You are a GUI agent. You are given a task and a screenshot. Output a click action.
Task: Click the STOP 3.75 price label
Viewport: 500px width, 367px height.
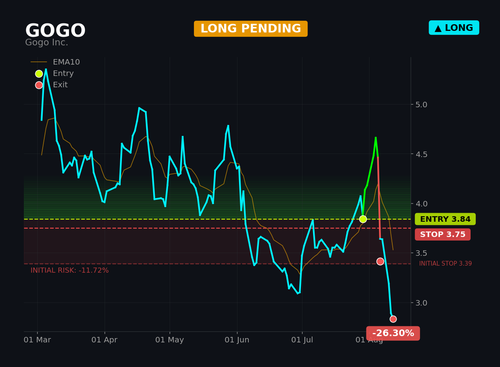[x=442, y=234]
